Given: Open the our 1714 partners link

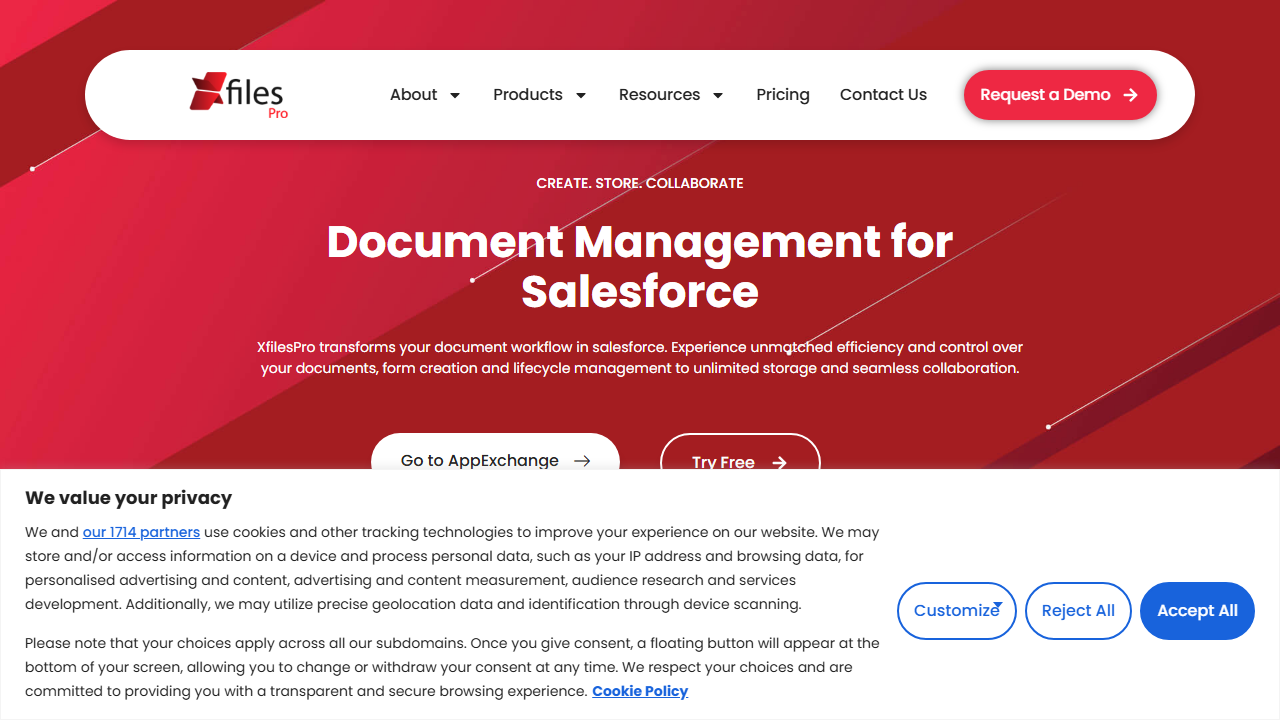Looking at the screenshot, I should (x=141, y=532).
